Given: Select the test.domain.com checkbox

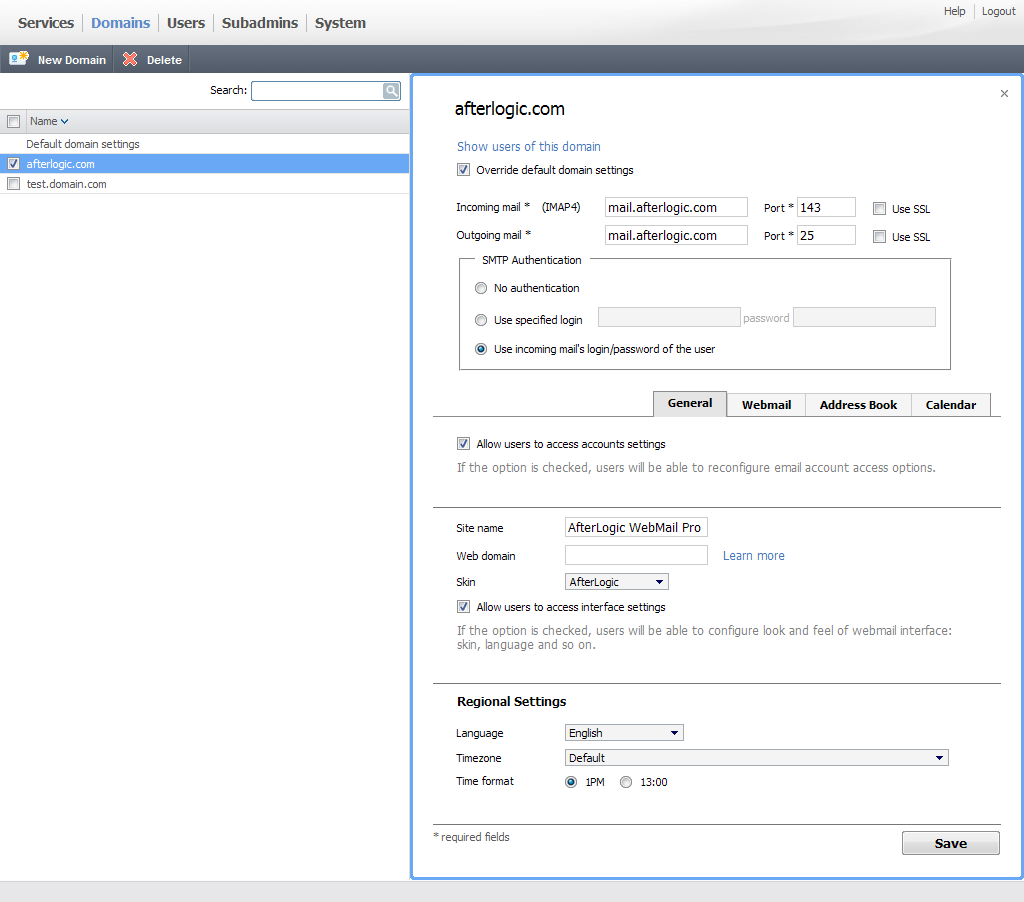Looking at the screenshot, I should pyautogui.click(x=13, y=184).
